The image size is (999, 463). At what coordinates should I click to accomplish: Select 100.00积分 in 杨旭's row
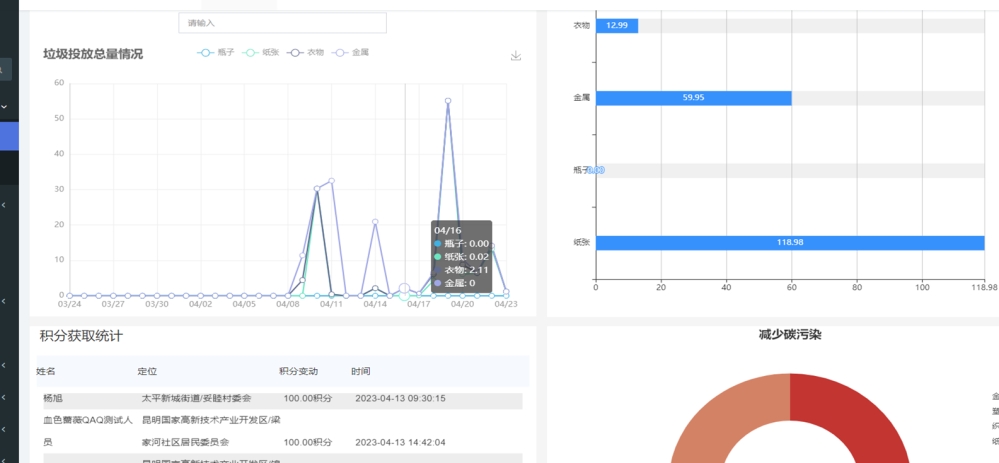tap(308, 399)
